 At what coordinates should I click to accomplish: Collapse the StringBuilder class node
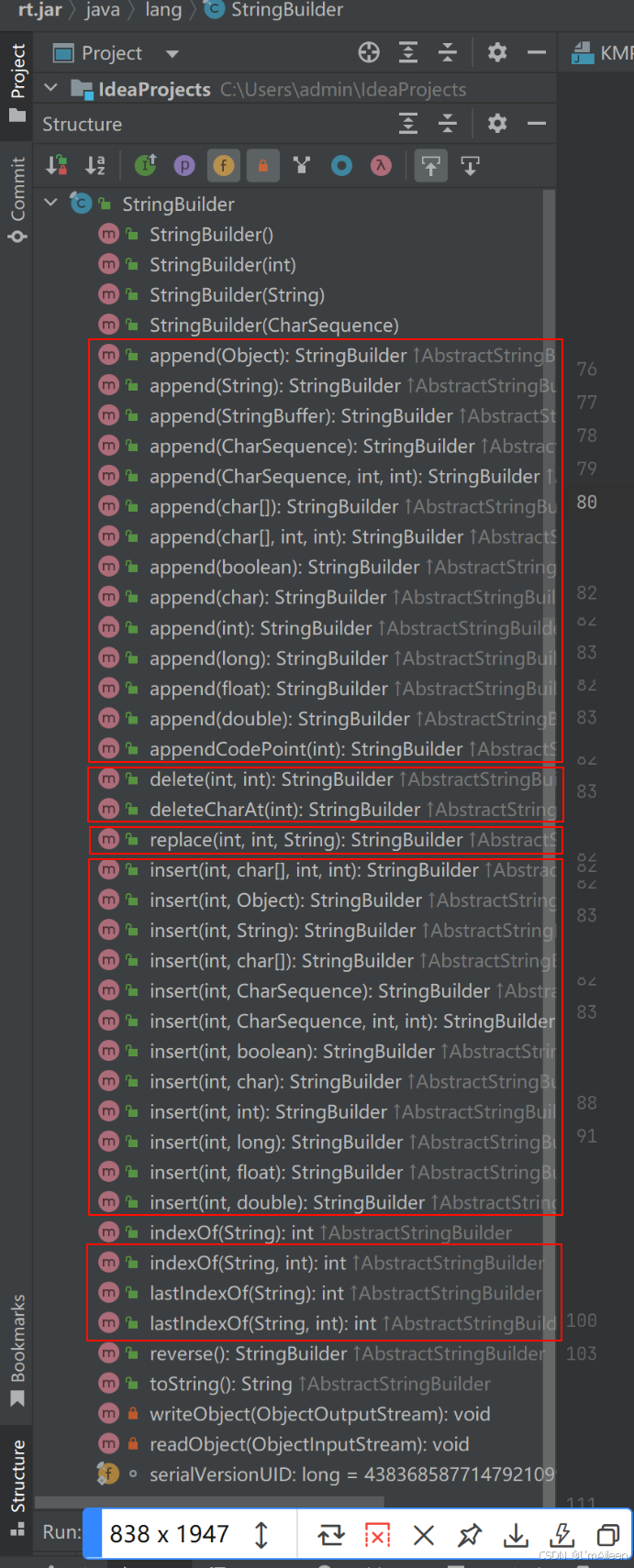pos(51,203)
